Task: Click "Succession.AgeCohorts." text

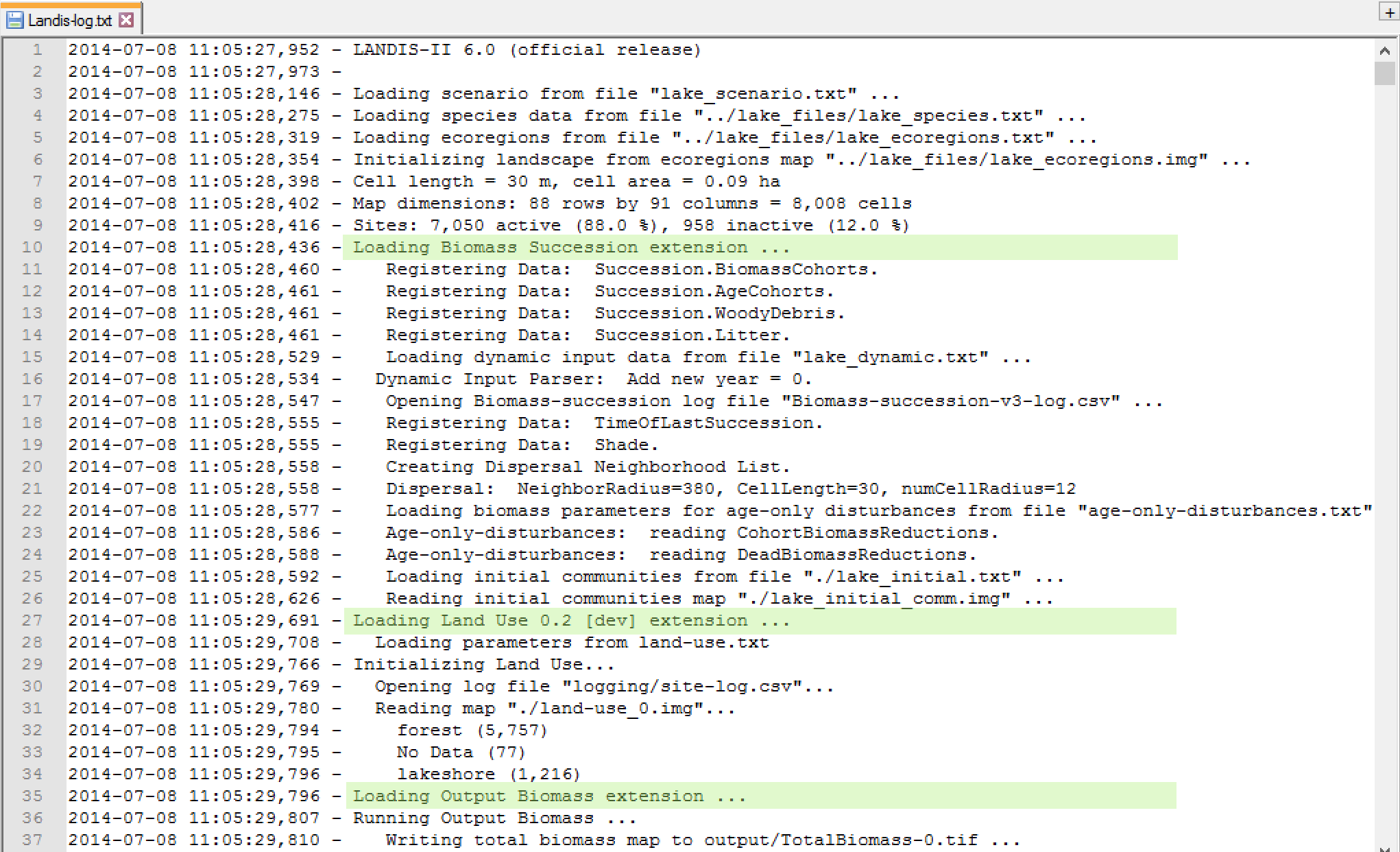Action: pyautogui.click(x=714, y=291)
